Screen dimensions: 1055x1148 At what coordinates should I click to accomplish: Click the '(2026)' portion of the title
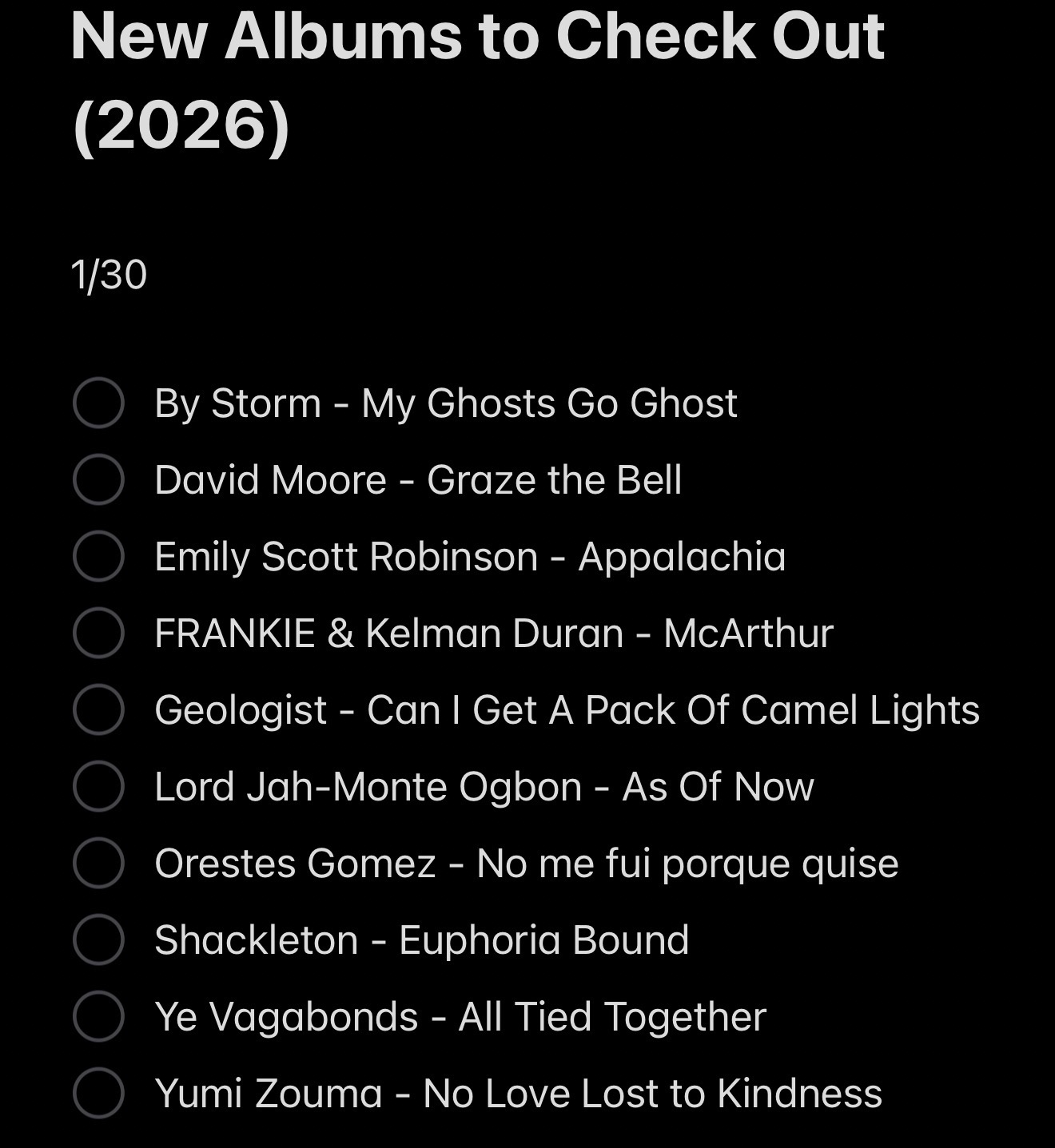coord(181,125)
